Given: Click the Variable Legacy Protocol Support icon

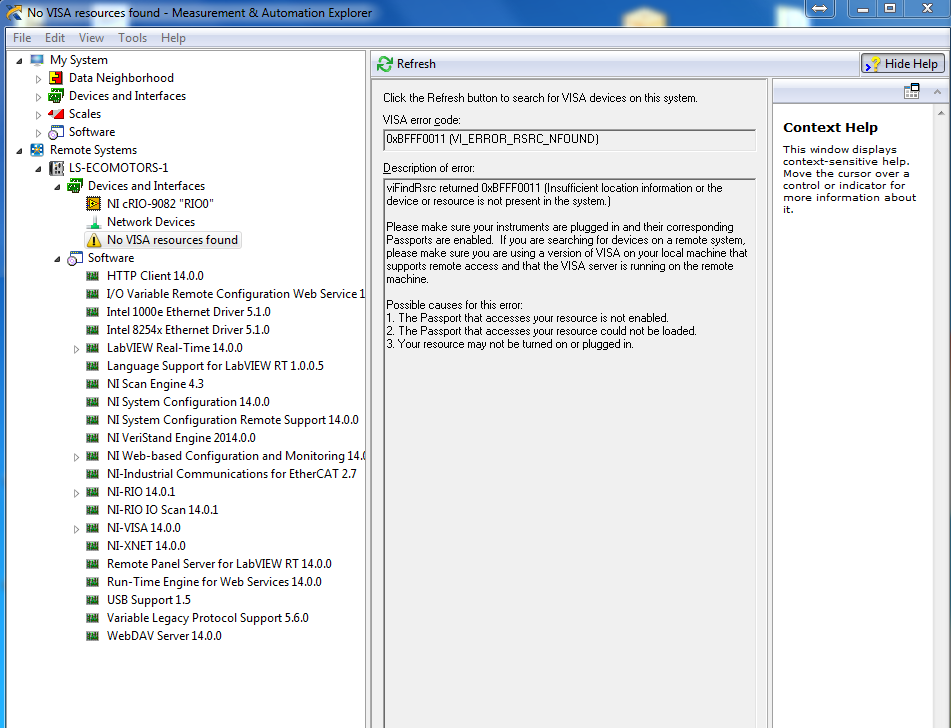Looking at the screenshot, I should pos(92,618).
